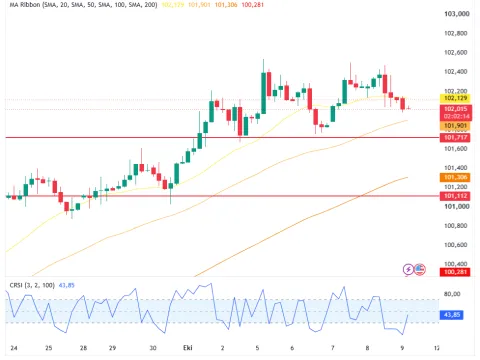The width and height of the screenshot is (480, 360).
Task: Click the 101,306 value in MA Ribbon legend
Action: (x=226, y=5)
